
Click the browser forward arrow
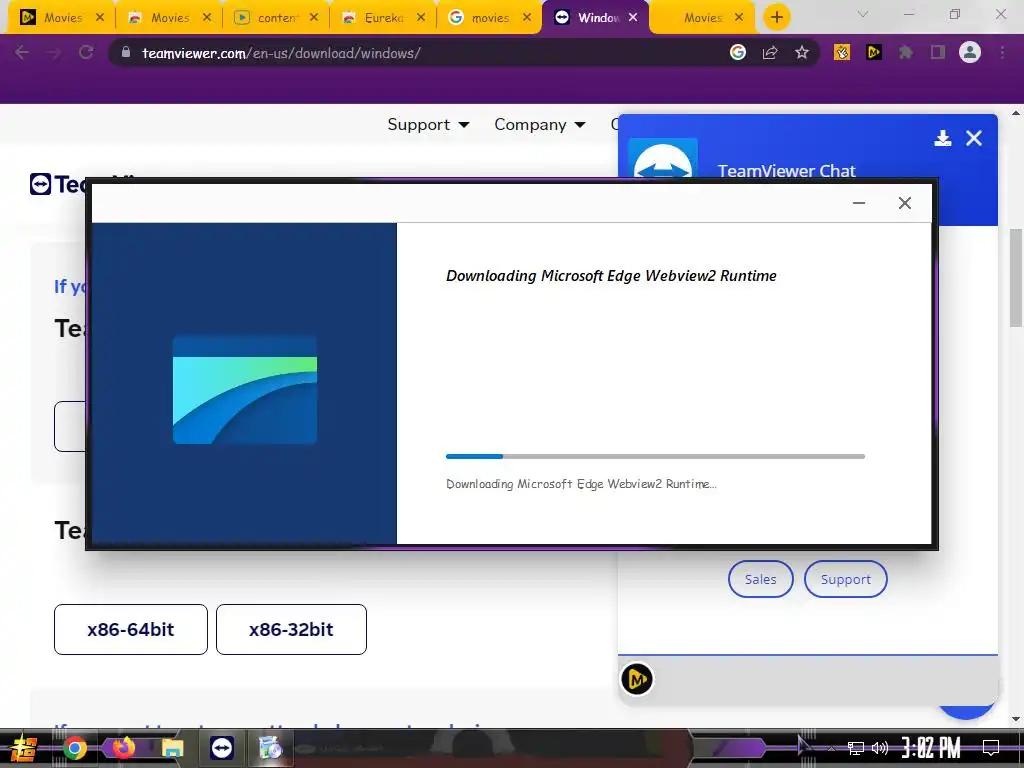[x=54, y=53]
